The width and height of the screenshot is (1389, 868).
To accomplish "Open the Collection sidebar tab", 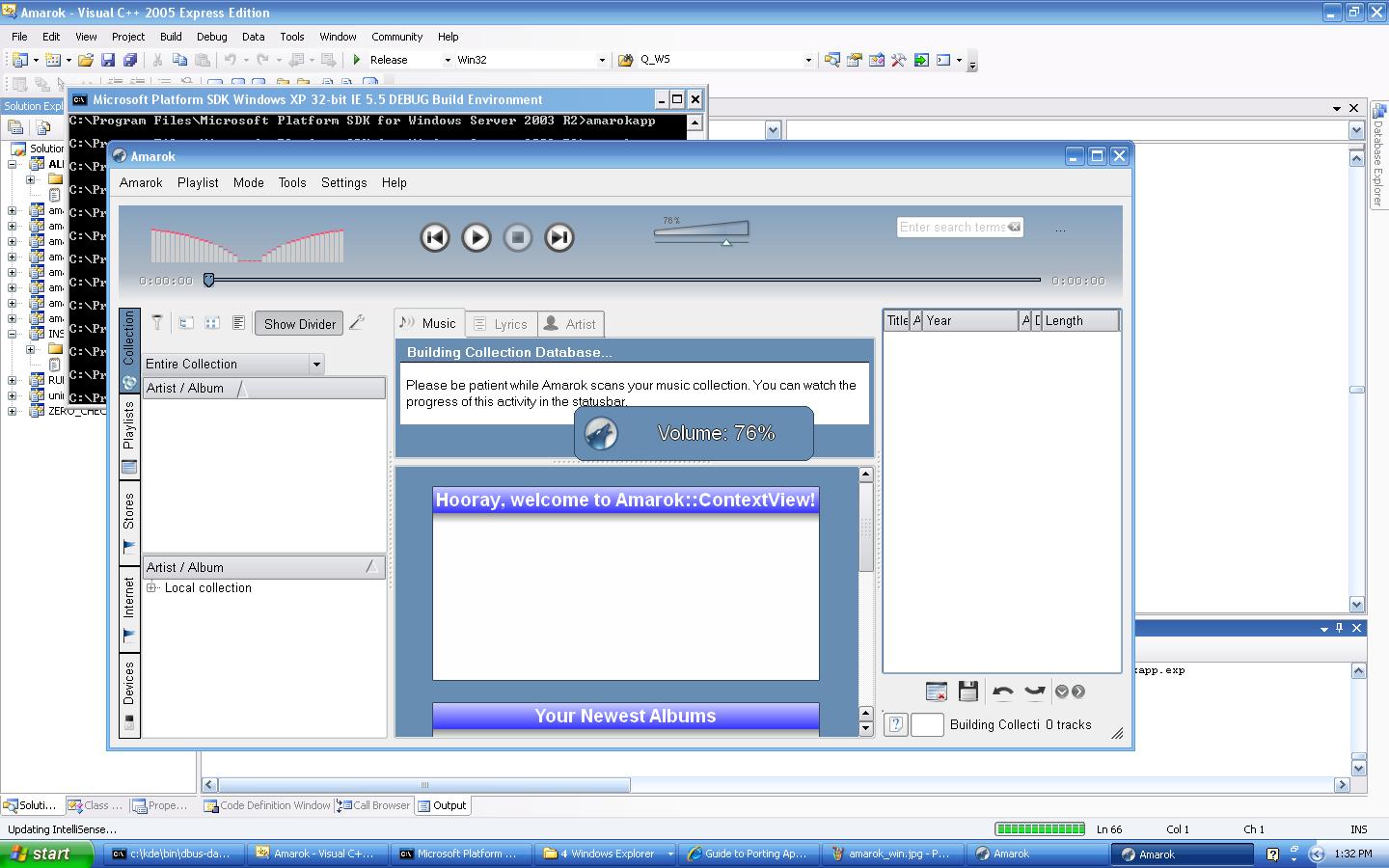I will pos(129,351).
